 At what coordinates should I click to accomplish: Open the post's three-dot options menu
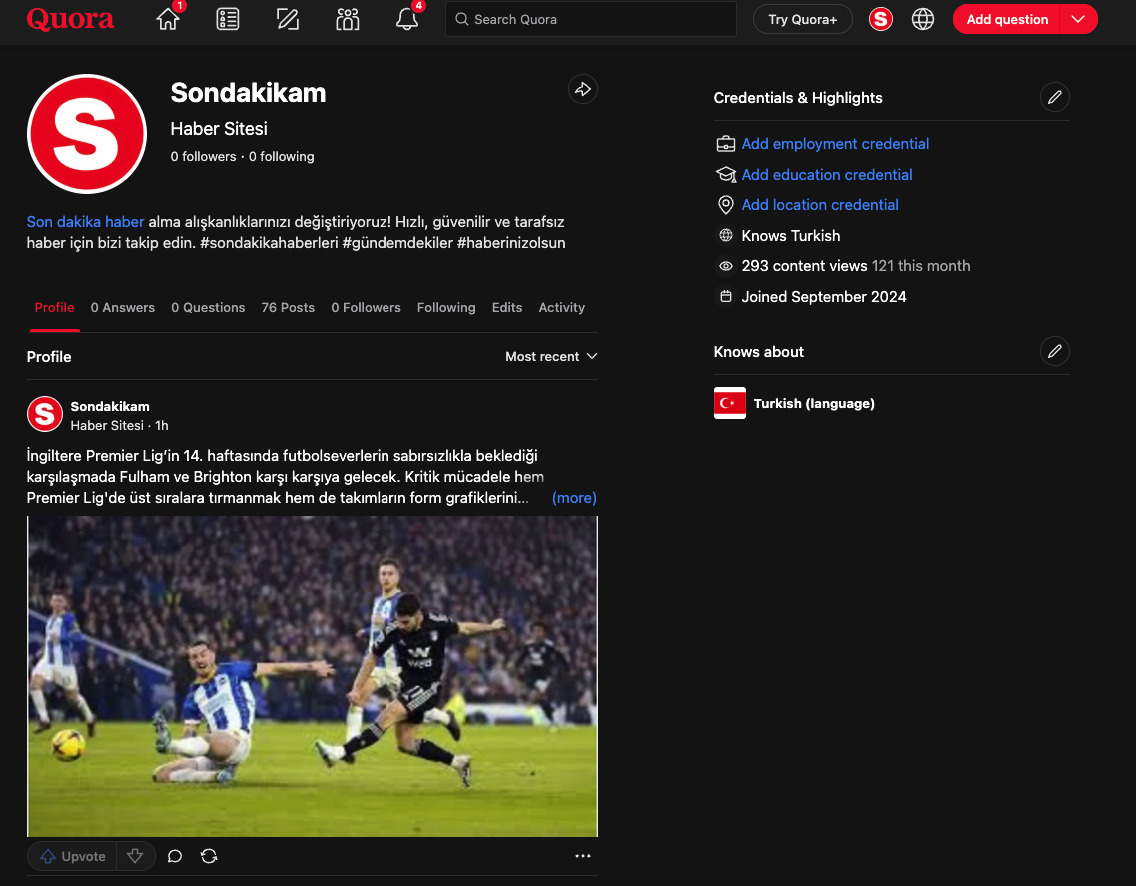(x=583, y=856)
